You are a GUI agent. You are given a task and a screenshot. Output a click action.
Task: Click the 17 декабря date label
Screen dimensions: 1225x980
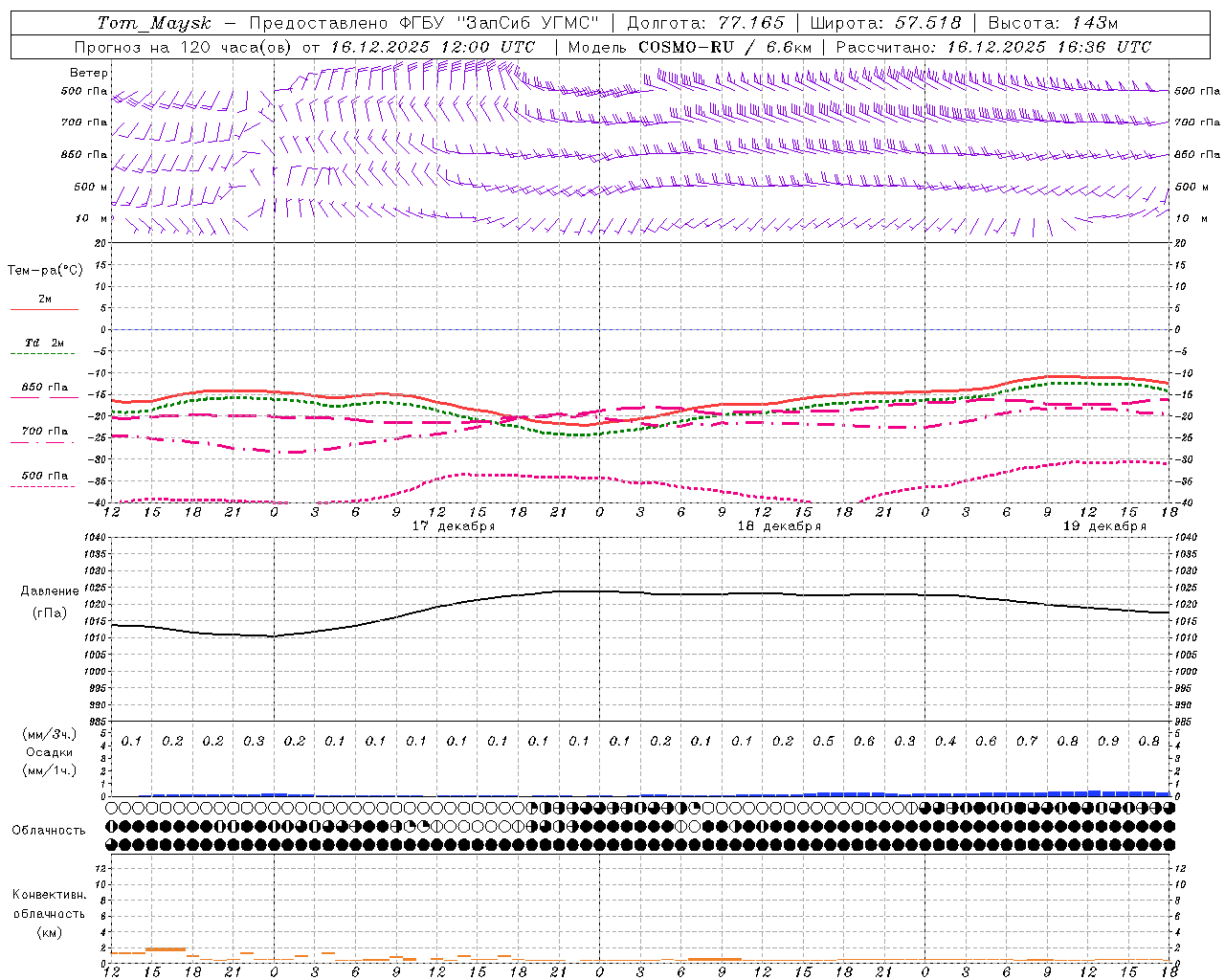coord(454,526)
